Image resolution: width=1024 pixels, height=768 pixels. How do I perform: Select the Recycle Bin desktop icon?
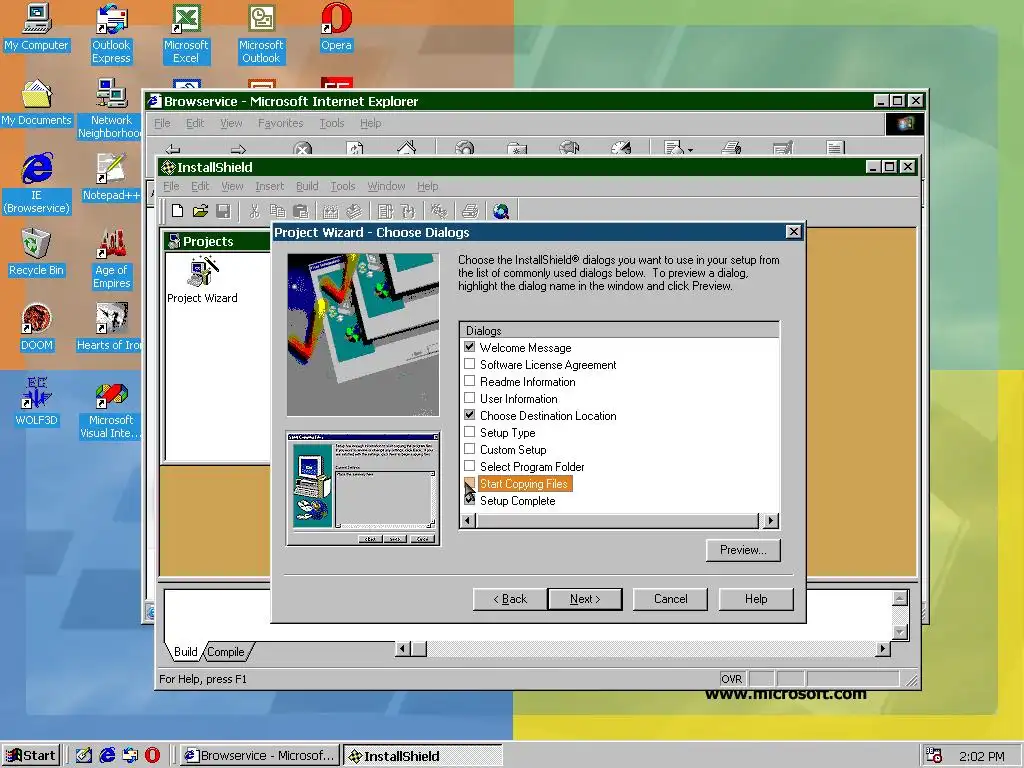point(37,253)
